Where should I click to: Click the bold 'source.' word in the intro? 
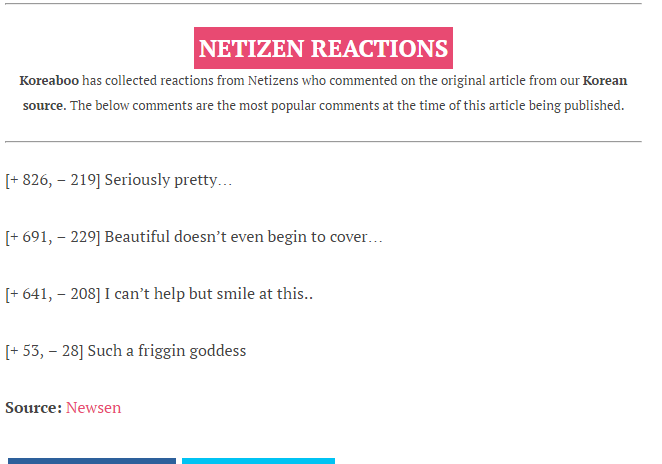click(x=44, y=106)
